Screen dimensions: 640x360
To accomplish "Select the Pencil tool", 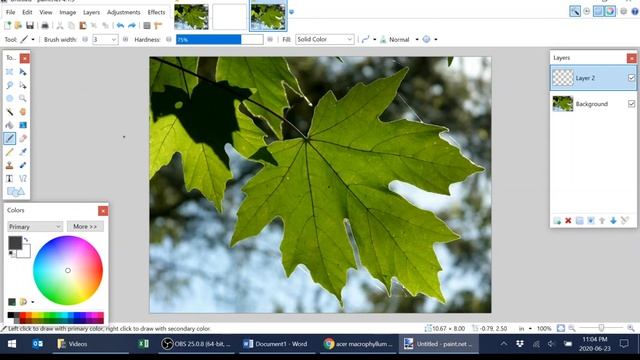I will point(9,152).
